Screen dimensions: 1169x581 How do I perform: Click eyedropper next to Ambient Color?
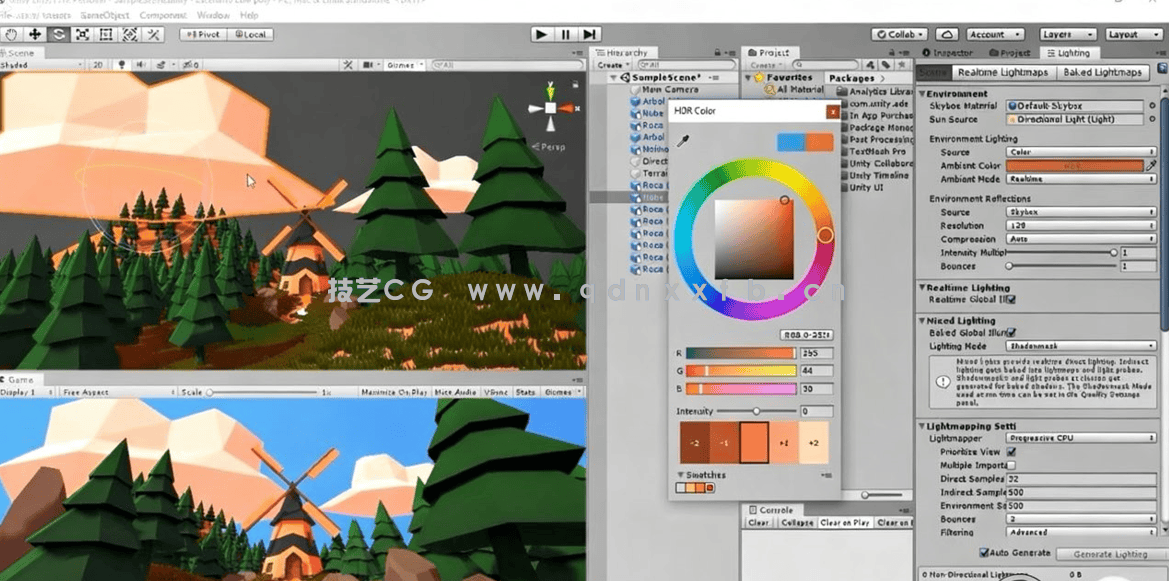(1151, 166)
